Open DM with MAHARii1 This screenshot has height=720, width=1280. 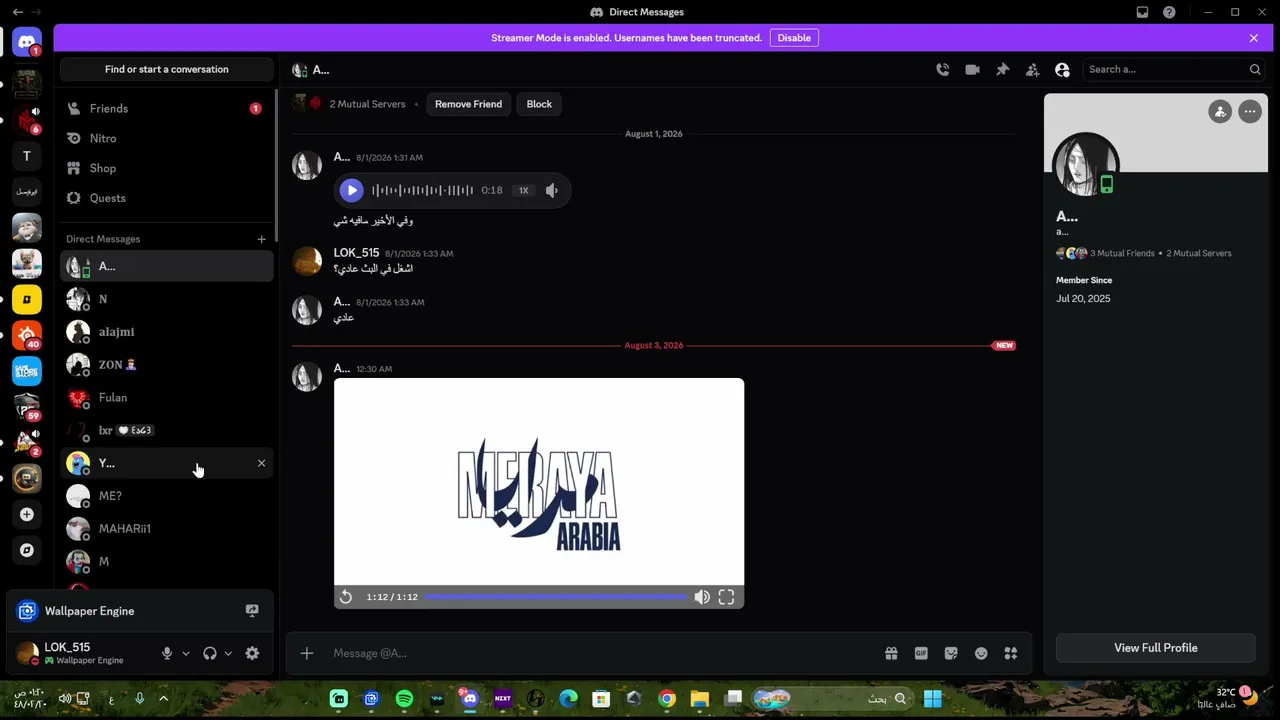click(166, 529)
